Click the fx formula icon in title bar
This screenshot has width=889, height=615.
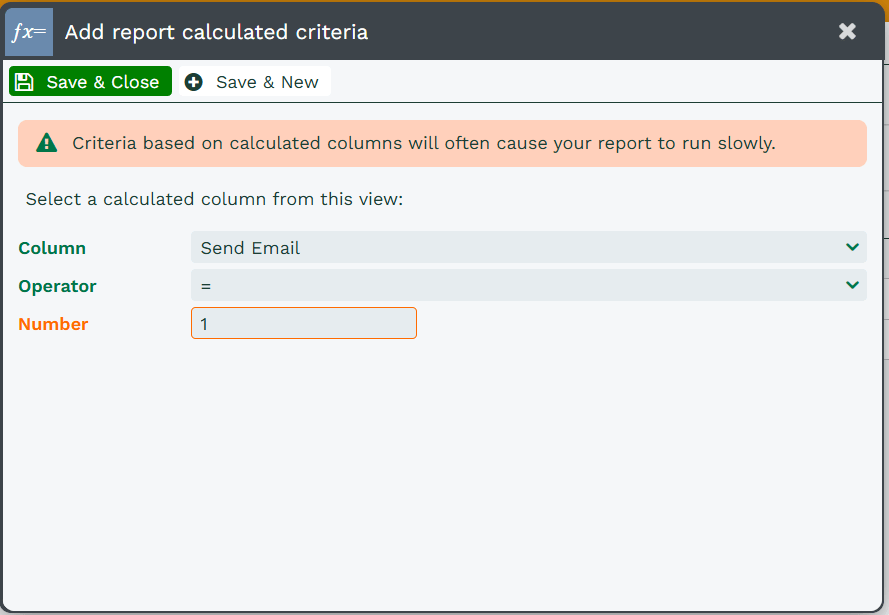(x=29, y=32)
